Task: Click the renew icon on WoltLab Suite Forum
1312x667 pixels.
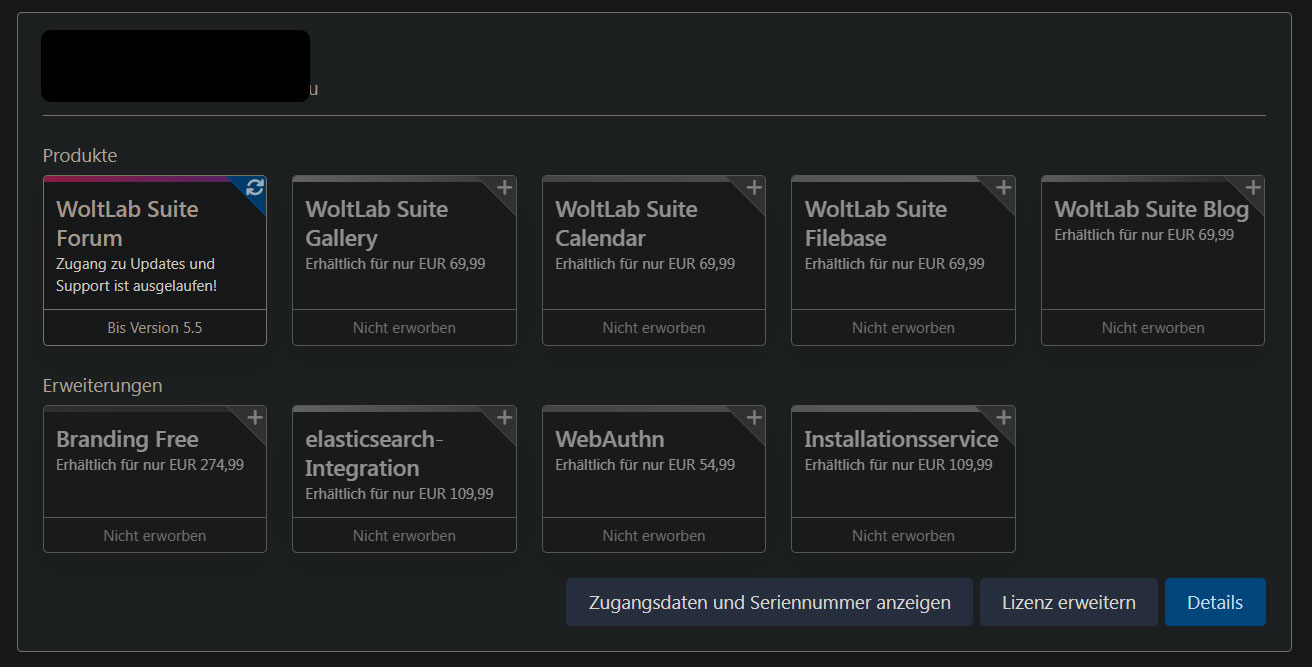Action: point(255,187)
